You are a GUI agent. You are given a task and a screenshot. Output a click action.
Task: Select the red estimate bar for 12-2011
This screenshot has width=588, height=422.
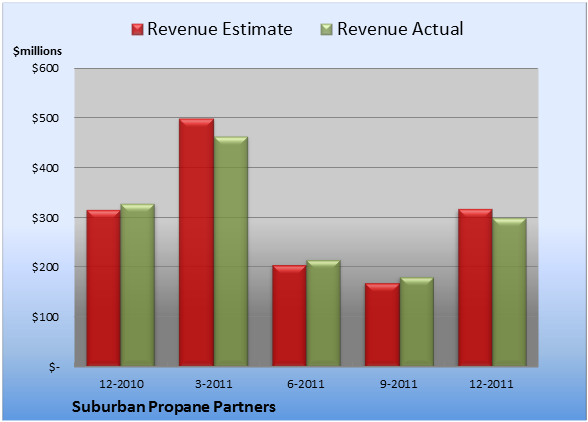(x=475, y=287)
